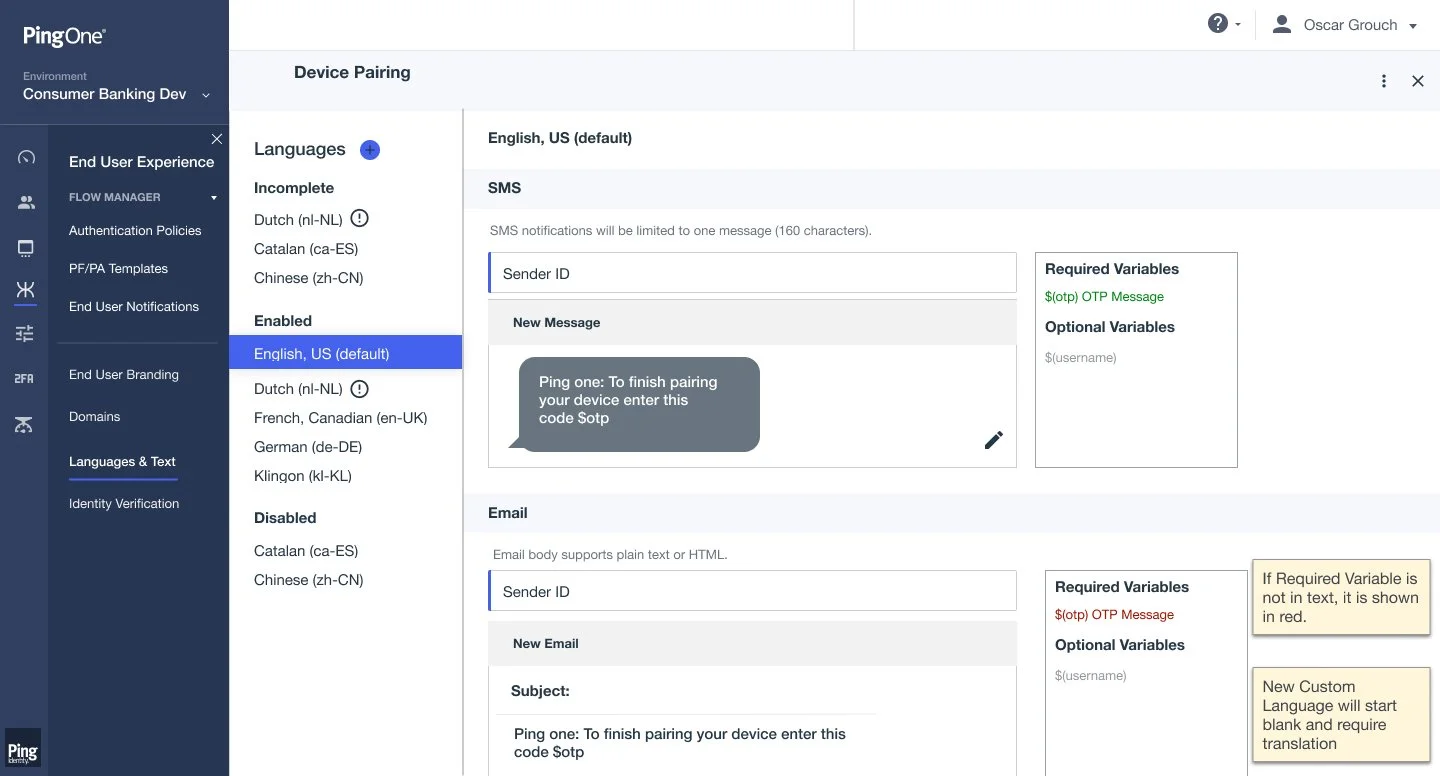Open the help question mark icon
Screen dimensions: 1440x776
[1218, 23]
